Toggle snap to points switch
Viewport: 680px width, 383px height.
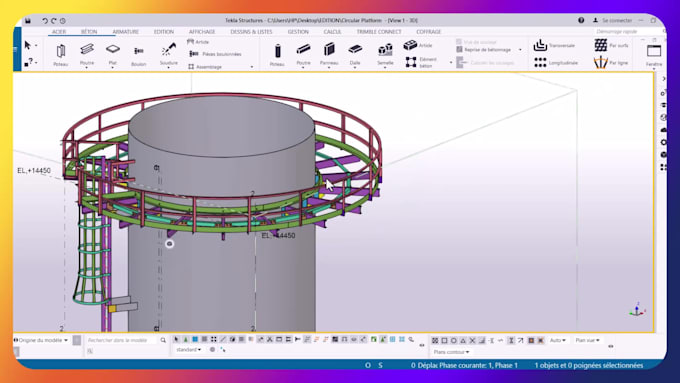coord(435,340)
